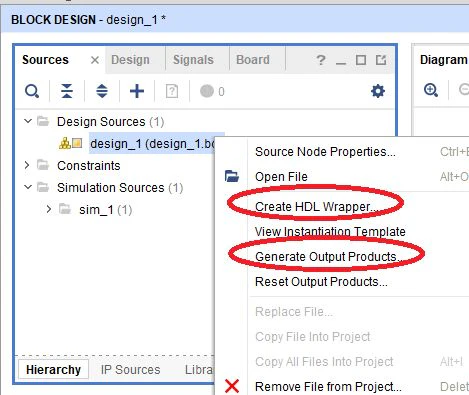Open the Diagram tab
The width and height of the screenshot is (469, 395).
coord(443,60)
